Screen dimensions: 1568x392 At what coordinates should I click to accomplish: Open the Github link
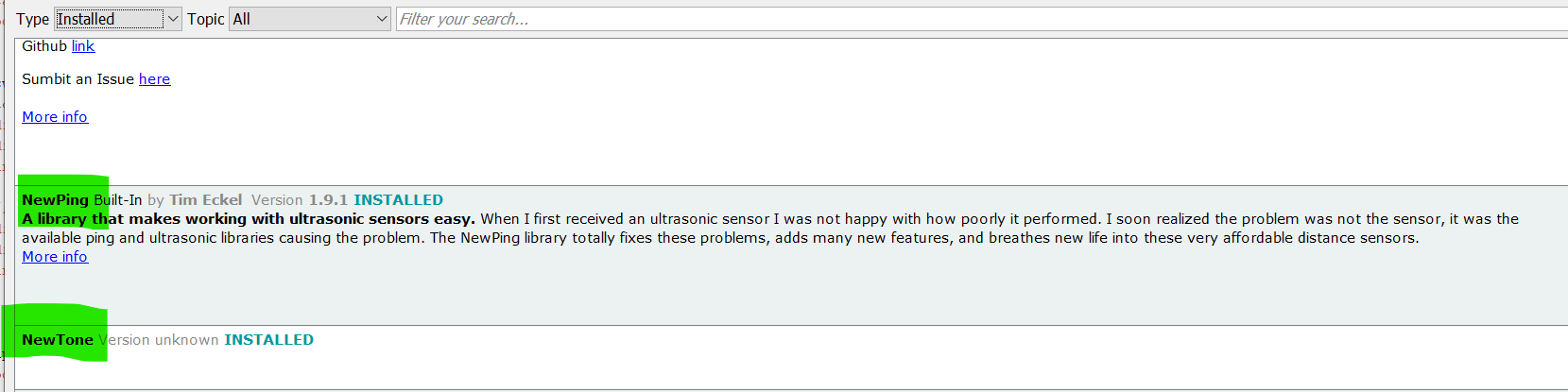pos(83,46)
